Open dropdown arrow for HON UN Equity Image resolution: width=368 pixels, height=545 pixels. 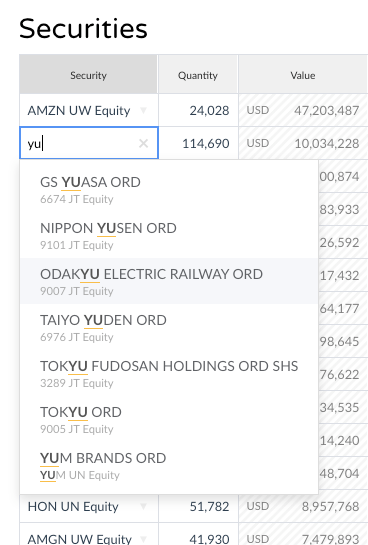click(x=143, y=506)
